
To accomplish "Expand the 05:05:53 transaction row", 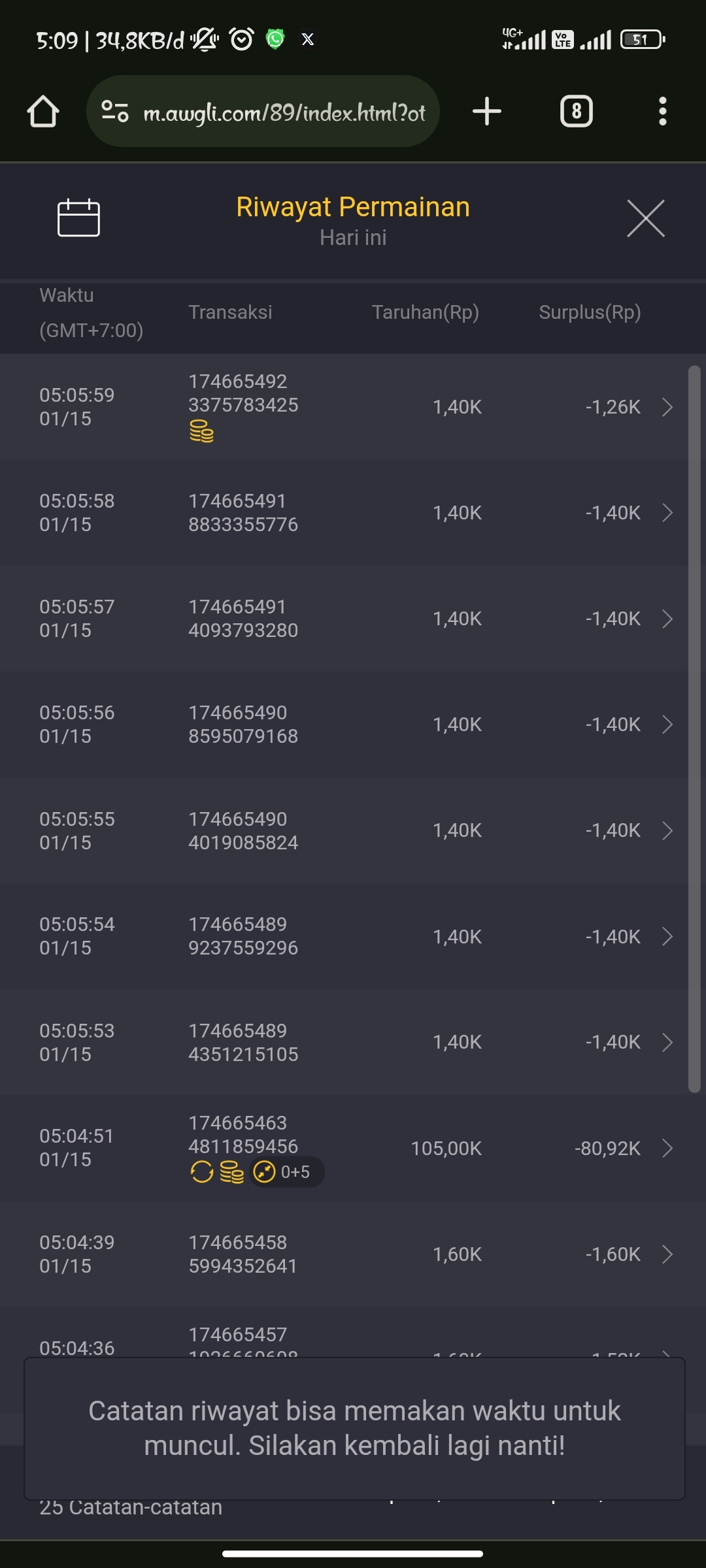I will [x=667, y=1042].
